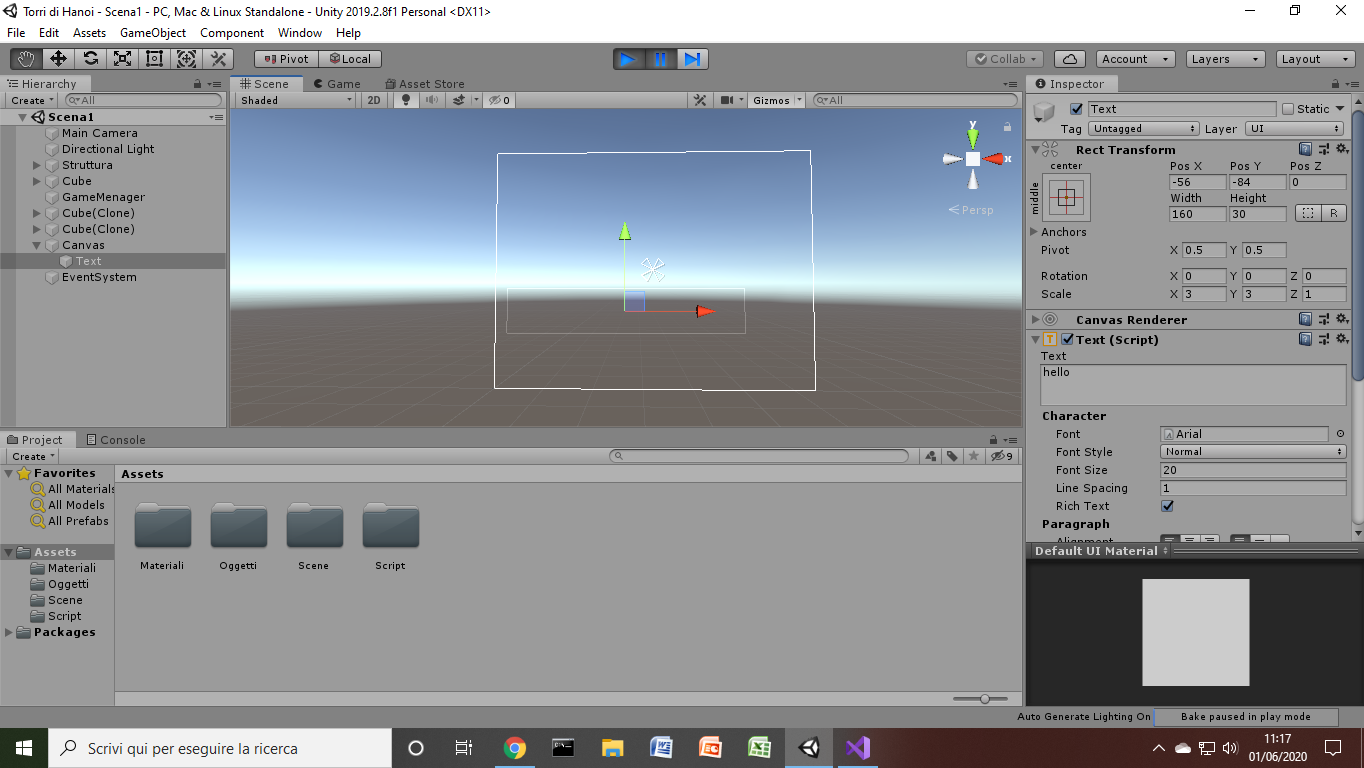Open Unity from the Windows taskbar

(809, 748)
